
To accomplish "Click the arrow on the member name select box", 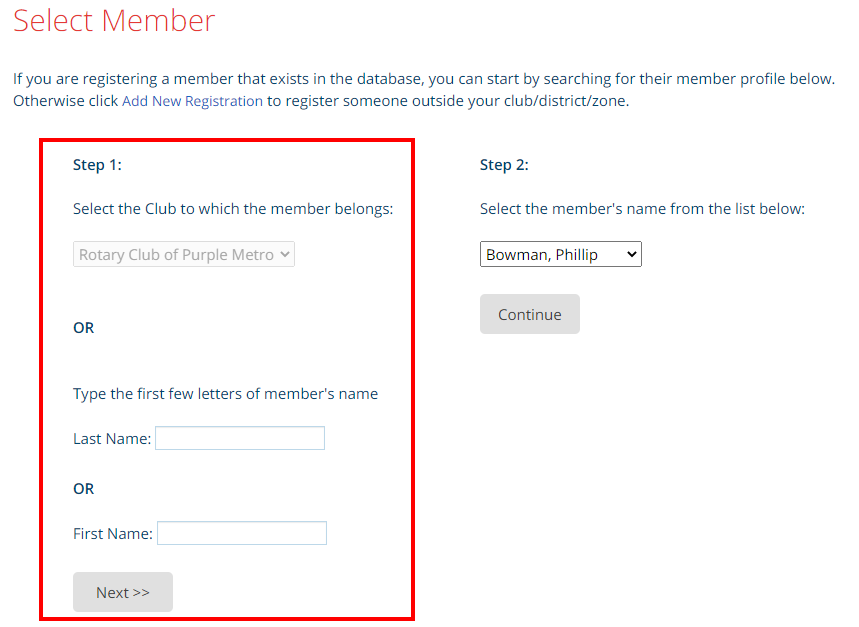I will pyautogui.click(x=630, y=255).
